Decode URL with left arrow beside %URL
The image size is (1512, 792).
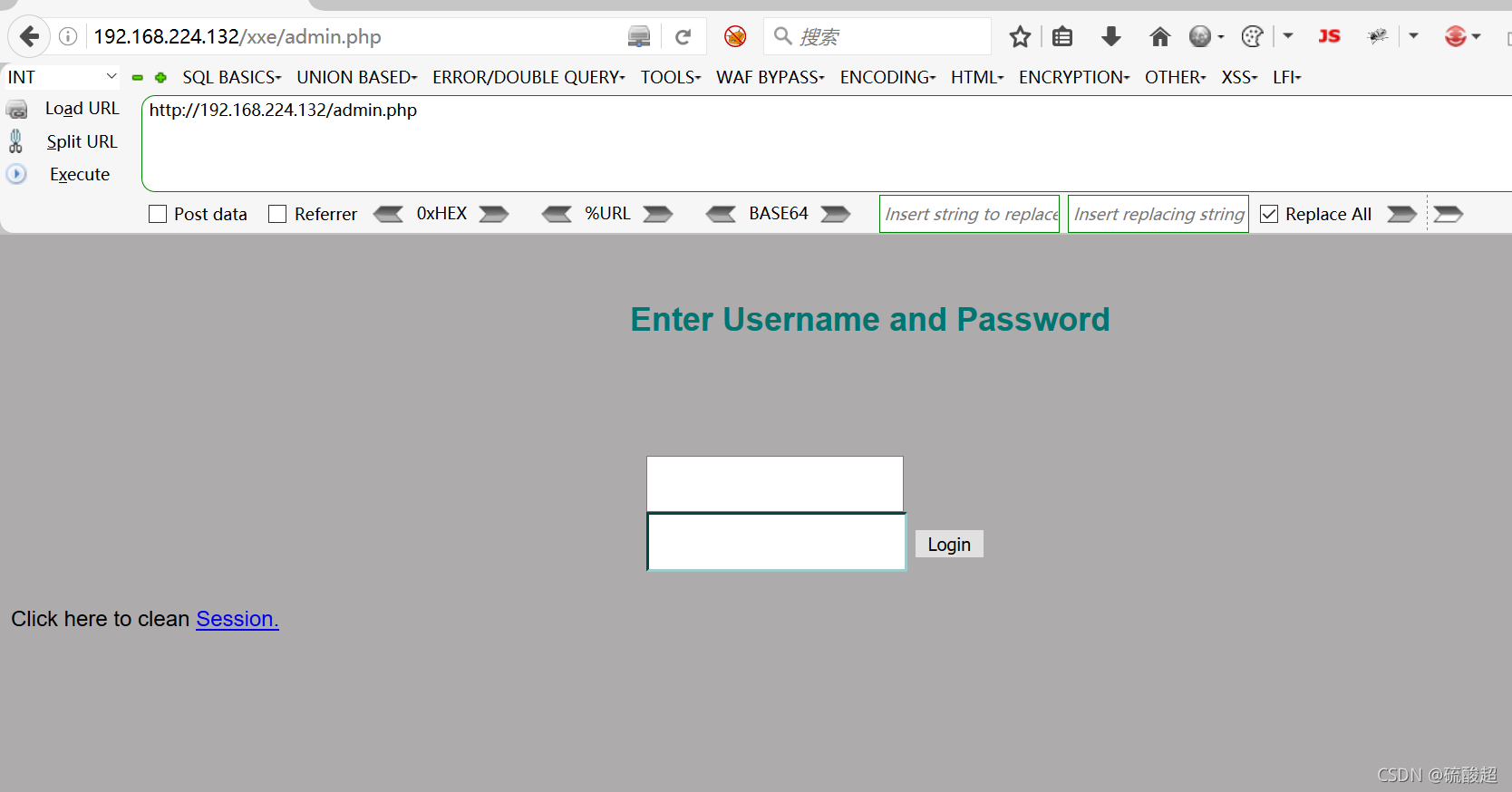(557, 214)
